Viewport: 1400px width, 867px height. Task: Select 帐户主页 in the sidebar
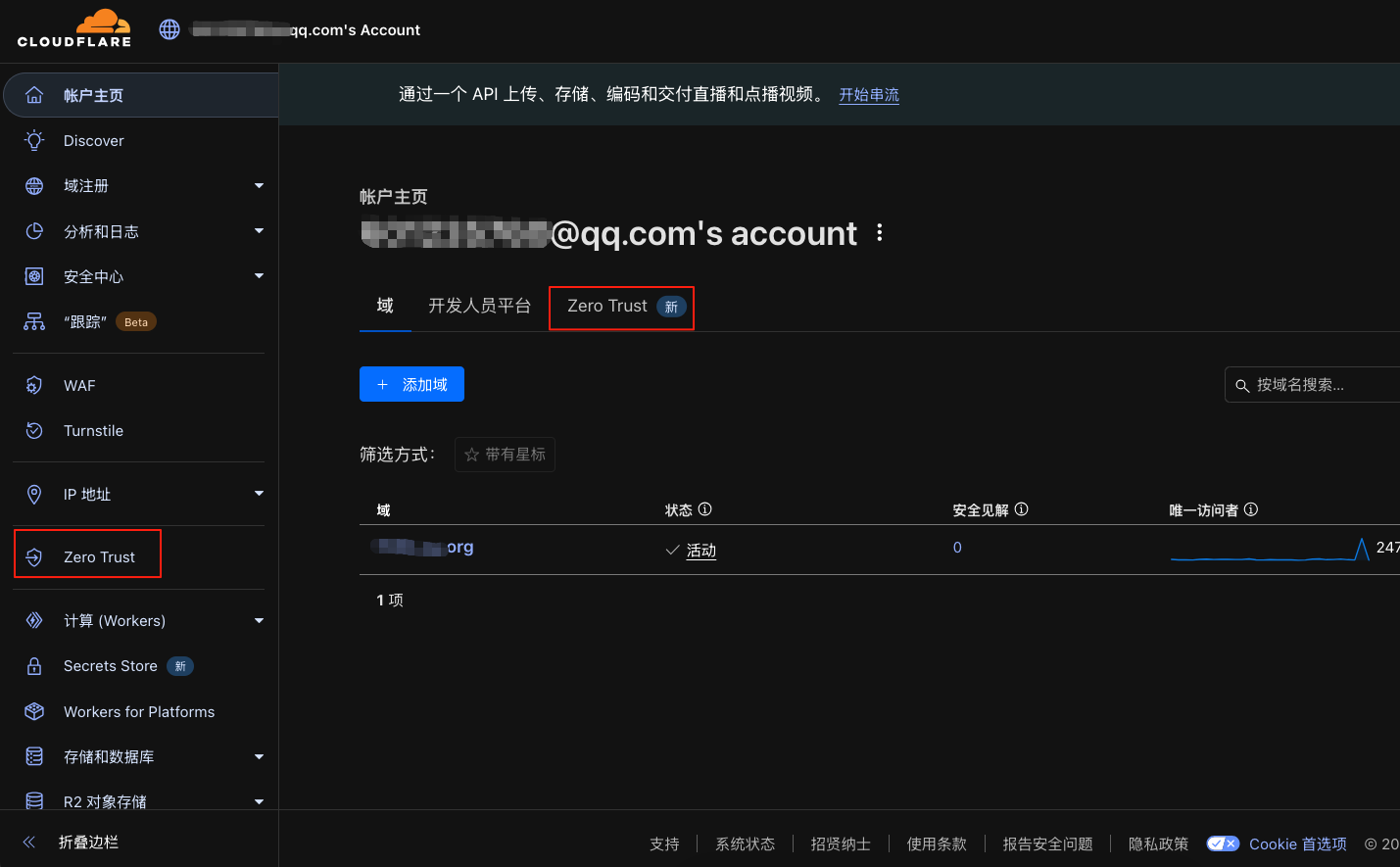click(141, 95)
